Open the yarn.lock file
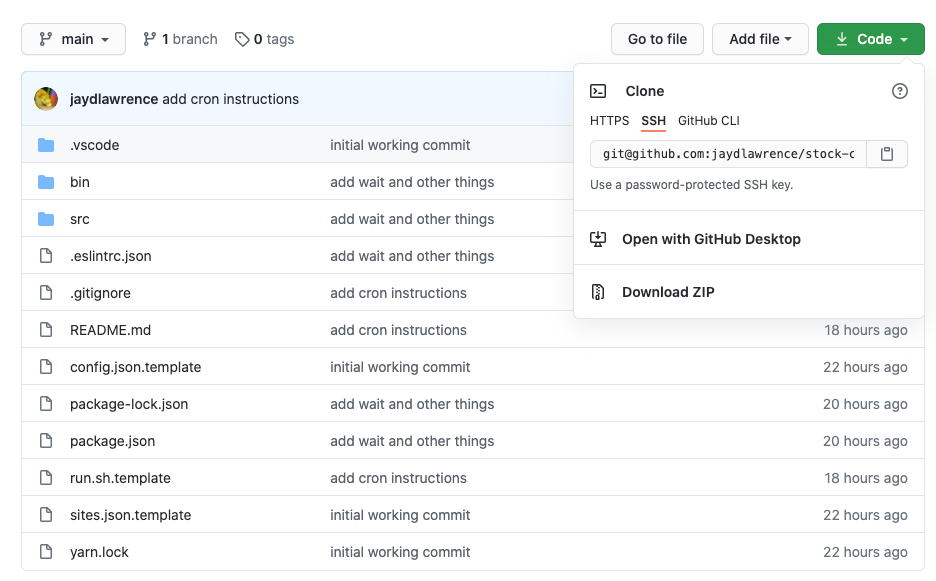The image size is (936, 581). pyautogui.click(x=99, y=552)
